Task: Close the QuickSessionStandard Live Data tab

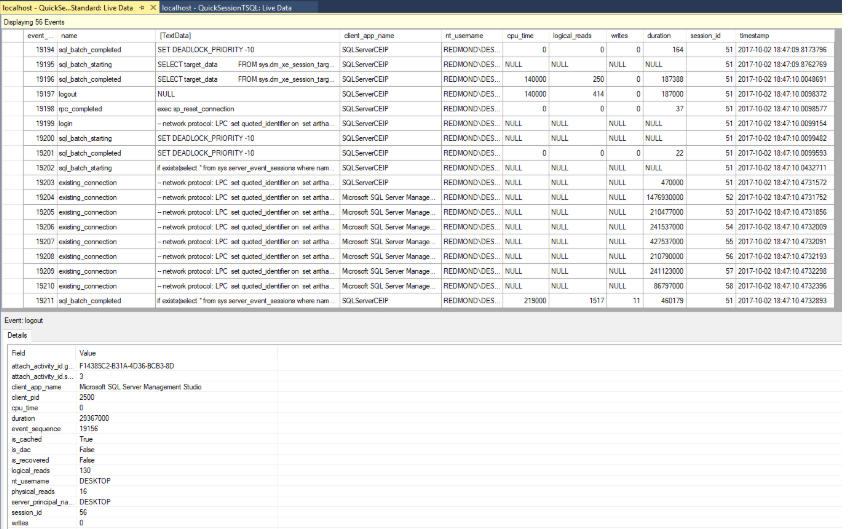Action: (151, 6)
